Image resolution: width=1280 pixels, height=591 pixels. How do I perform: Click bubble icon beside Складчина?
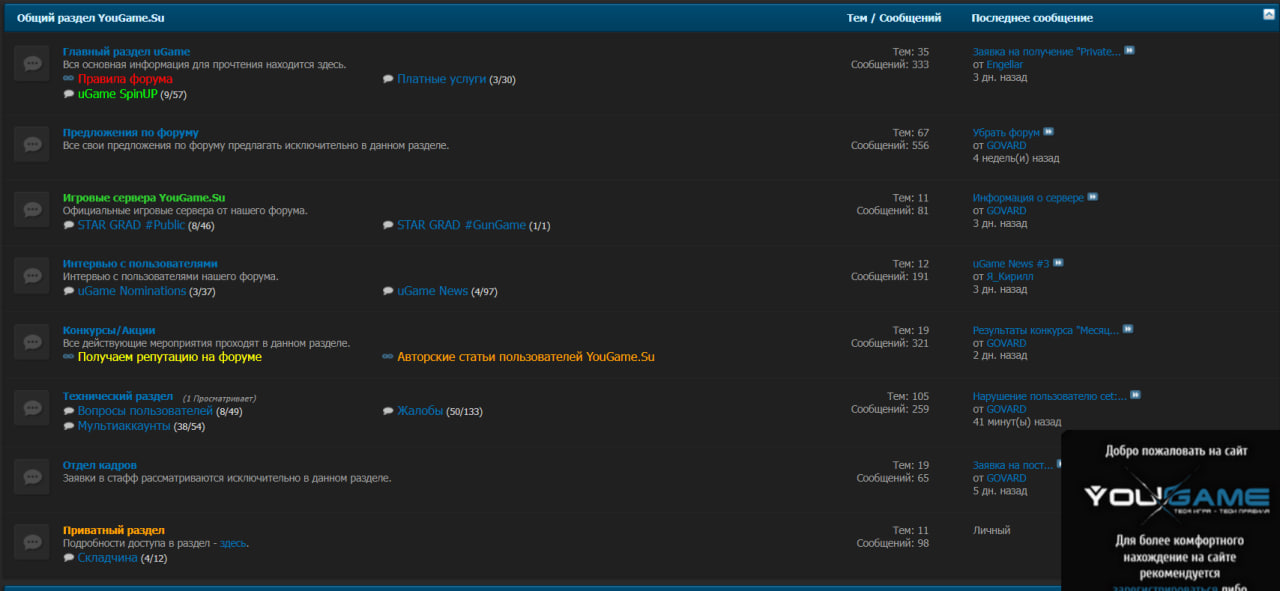click(x=69, y=558)
